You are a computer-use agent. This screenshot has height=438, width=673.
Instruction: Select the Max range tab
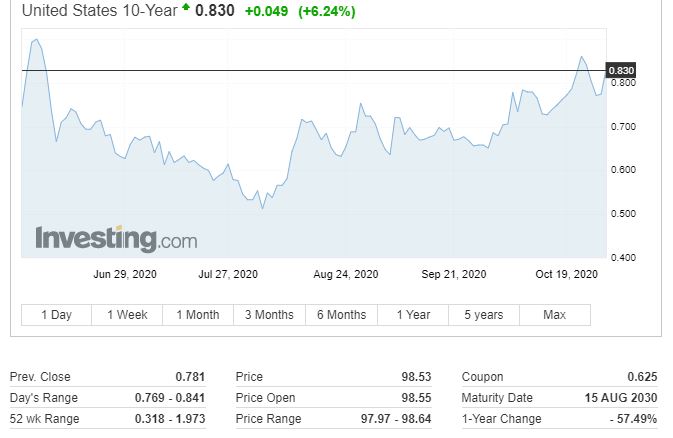point(554,315)
